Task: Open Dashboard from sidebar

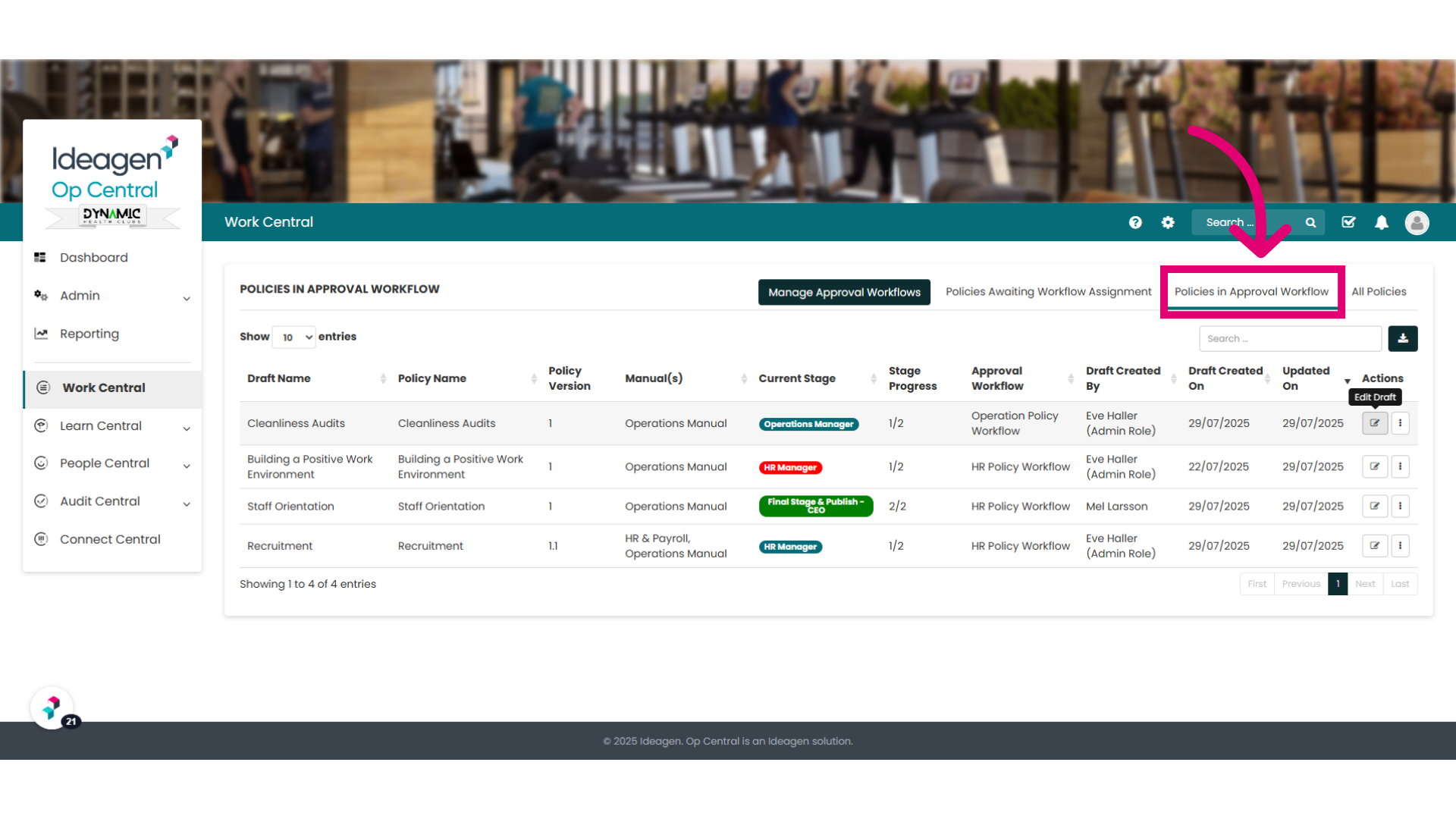Action: pyautogui.click(x=94, y=258)
